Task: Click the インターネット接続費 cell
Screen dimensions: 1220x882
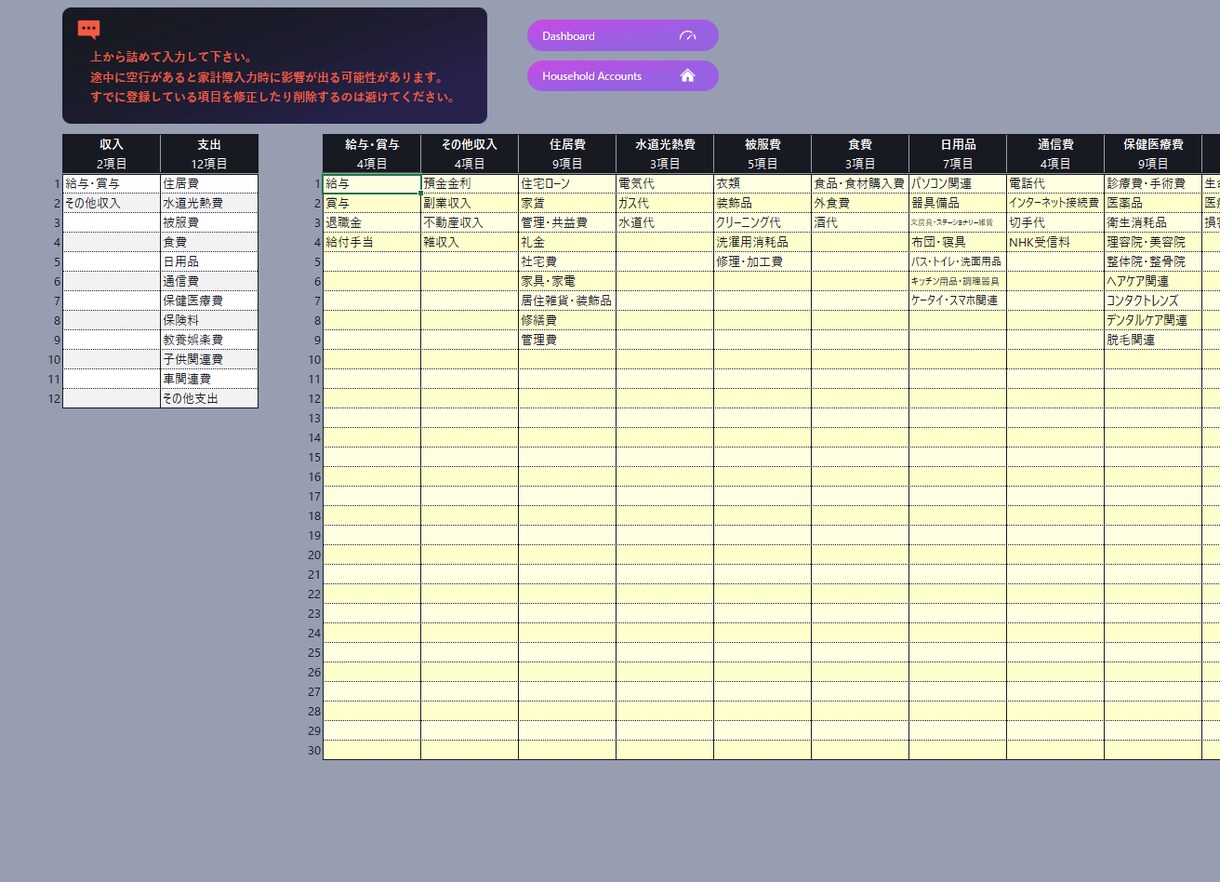Action: (1056, 203)
